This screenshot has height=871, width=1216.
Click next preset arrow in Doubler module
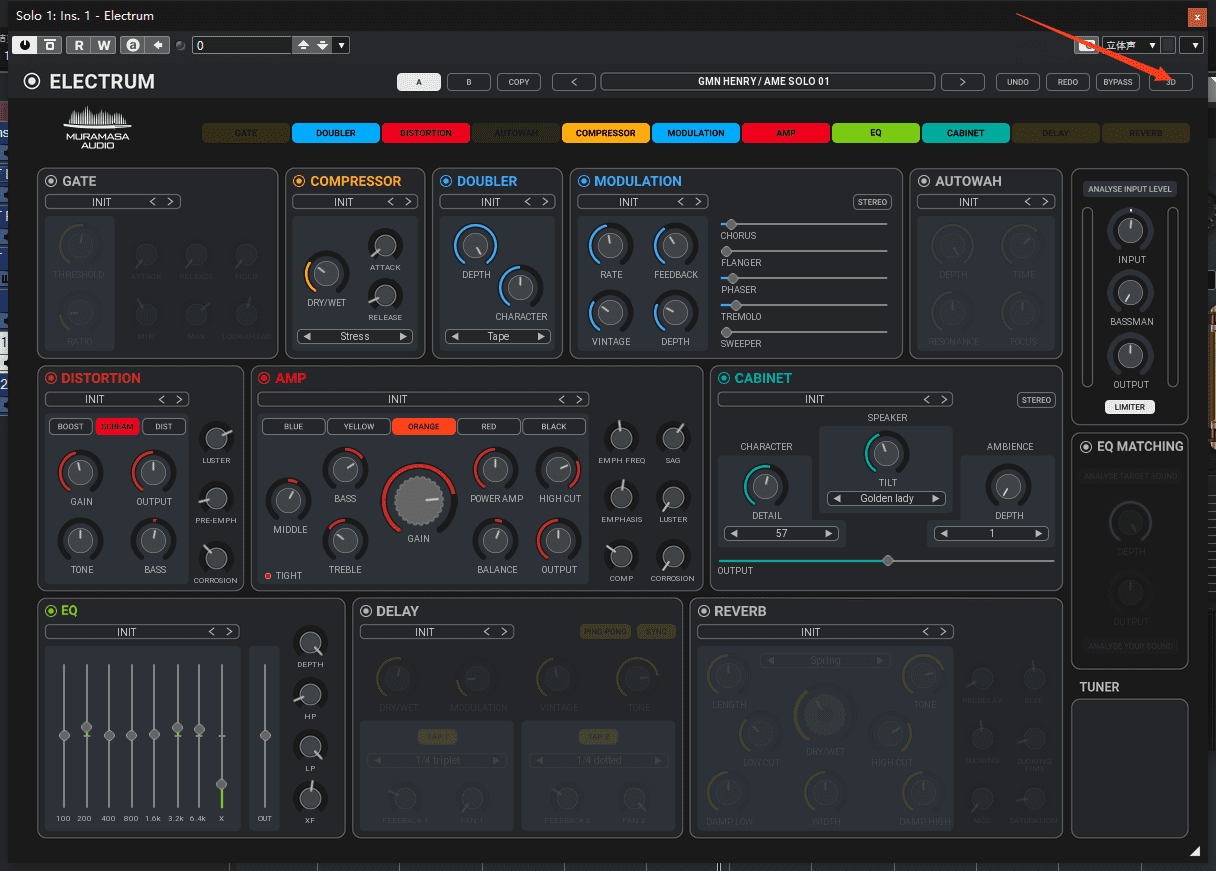(545, 202)
